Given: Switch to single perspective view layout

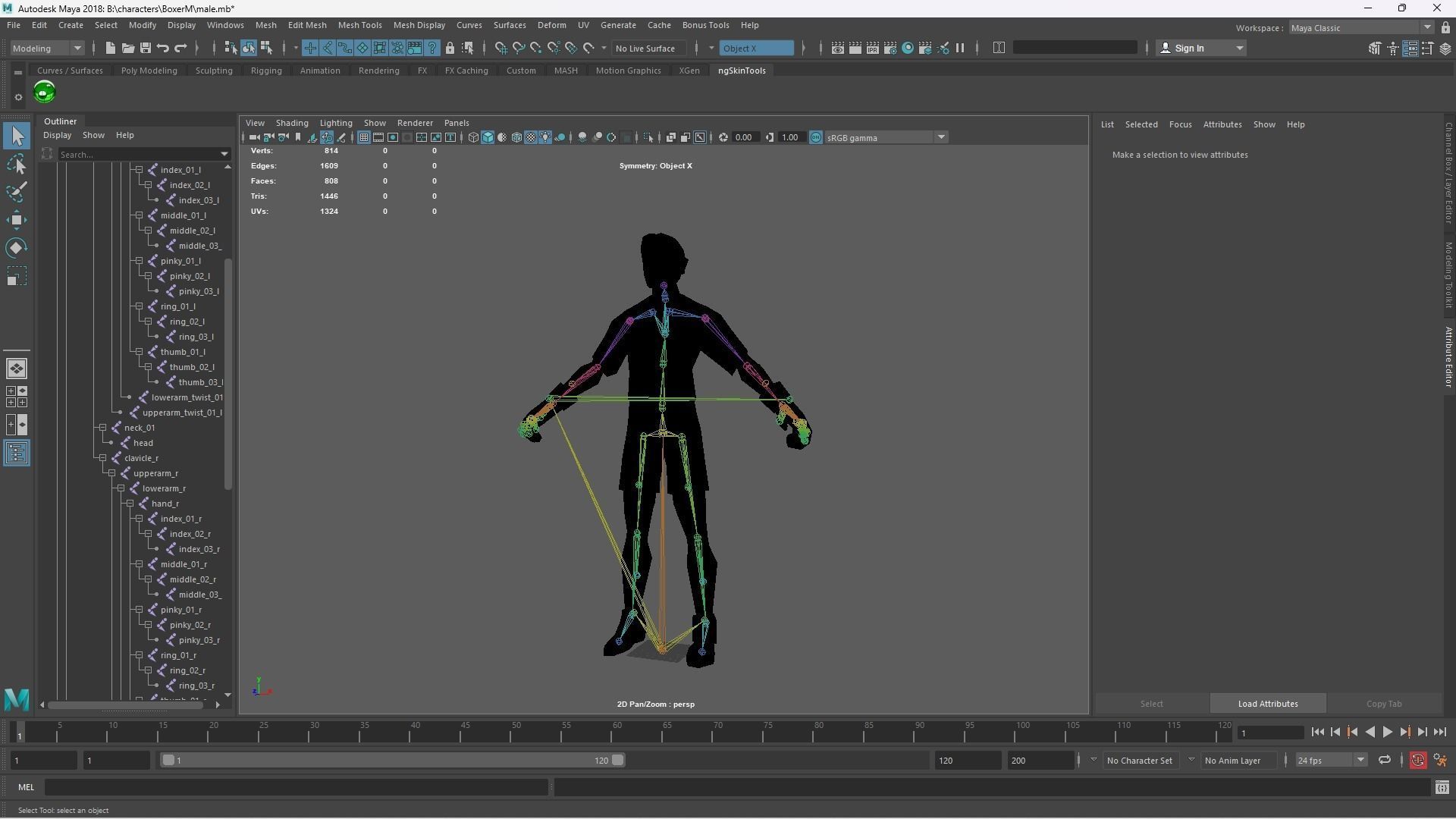Looking at the screenshot, I should tap(17, 369).
